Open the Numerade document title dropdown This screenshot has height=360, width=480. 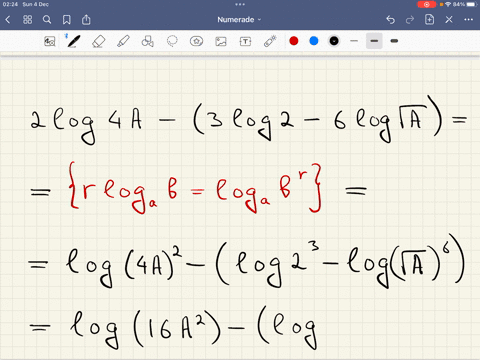[239, 20]
